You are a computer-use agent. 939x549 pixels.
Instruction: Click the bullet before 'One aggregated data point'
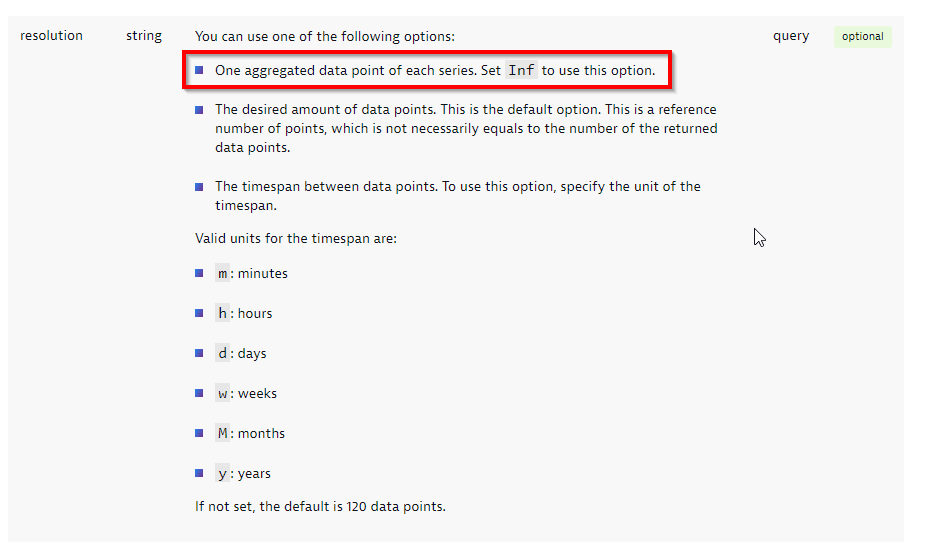click(x=199, y=70)
